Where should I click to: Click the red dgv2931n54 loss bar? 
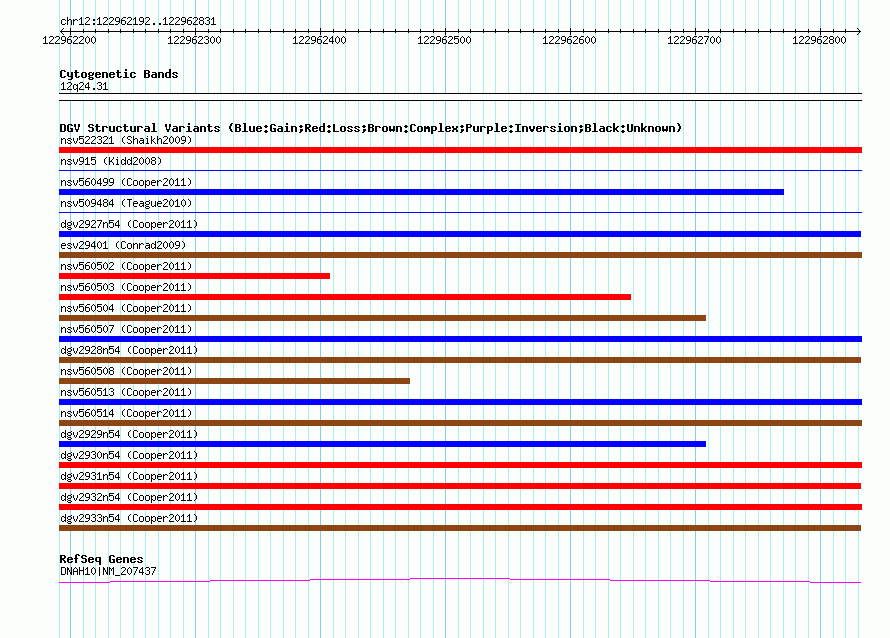coord(460,486)
